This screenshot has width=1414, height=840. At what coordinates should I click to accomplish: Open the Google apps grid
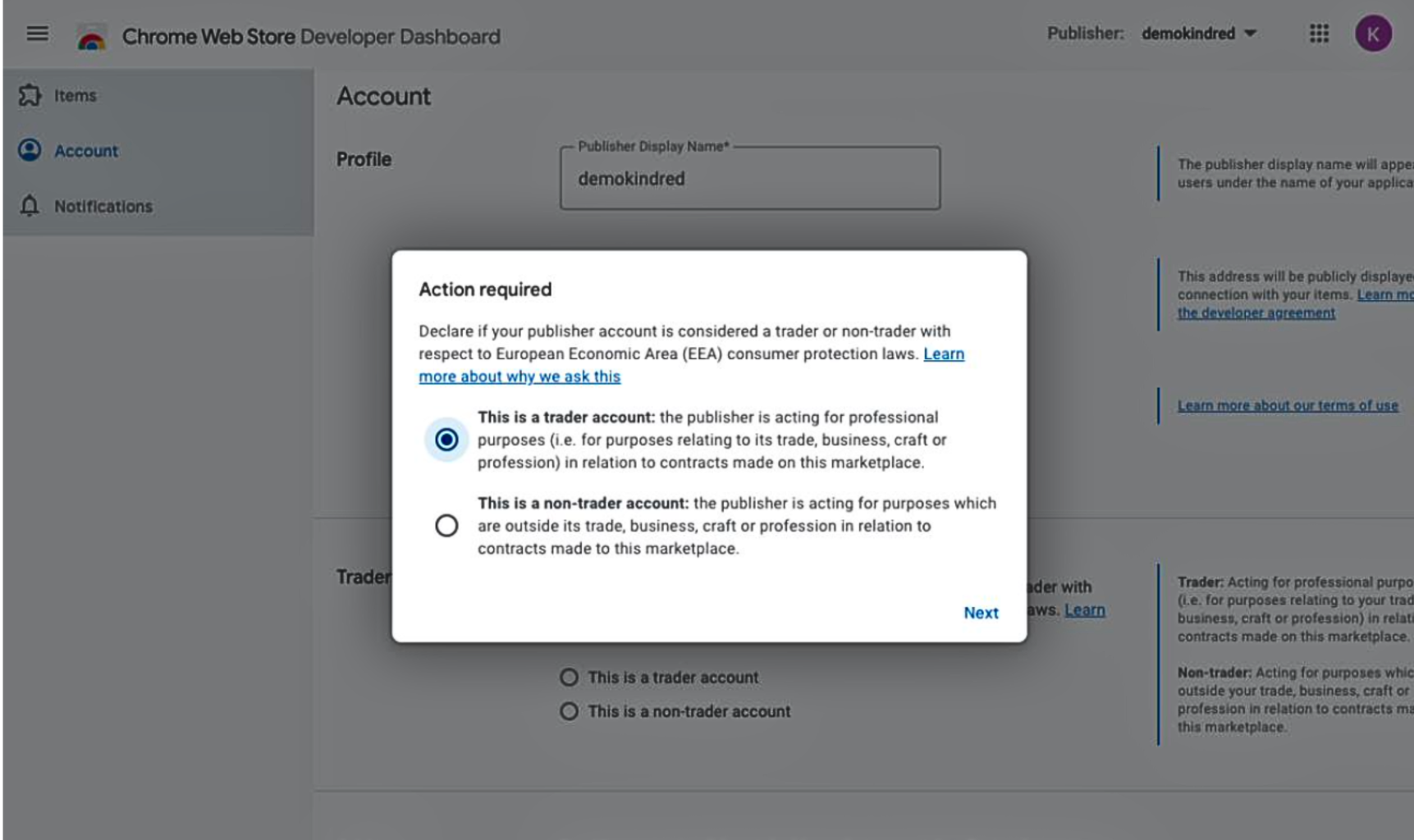tap(1319, 34)
